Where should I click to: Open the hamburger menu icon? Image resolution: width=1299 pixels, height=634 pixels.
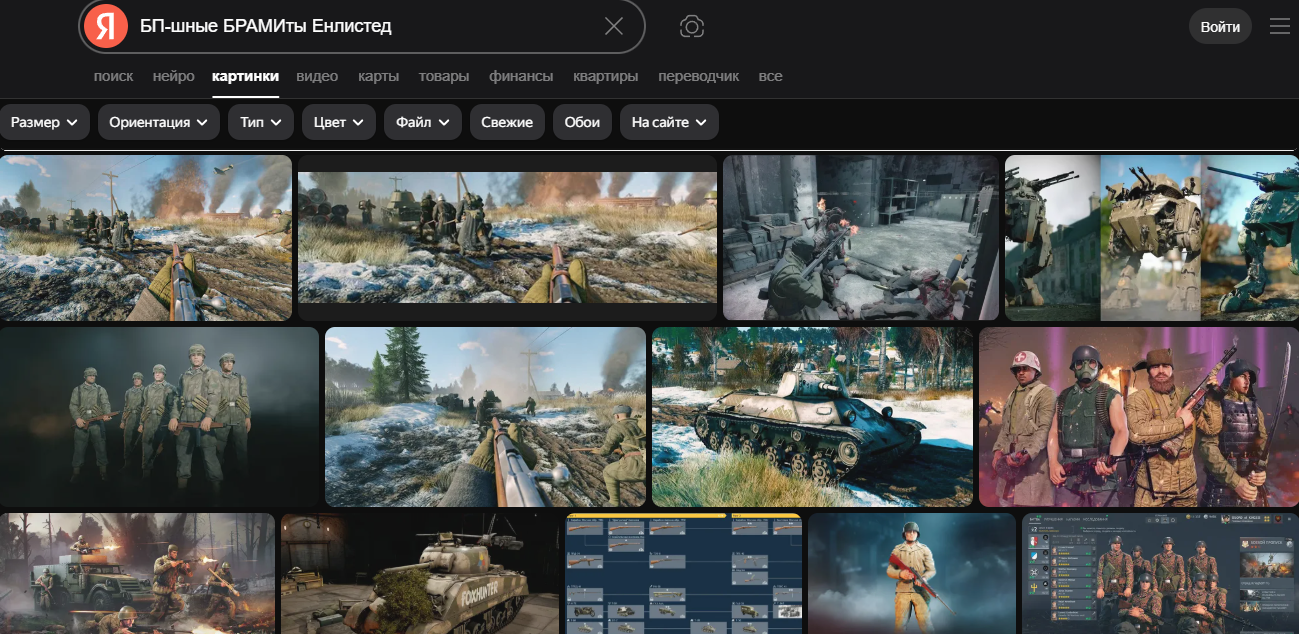pos(1279,27)
